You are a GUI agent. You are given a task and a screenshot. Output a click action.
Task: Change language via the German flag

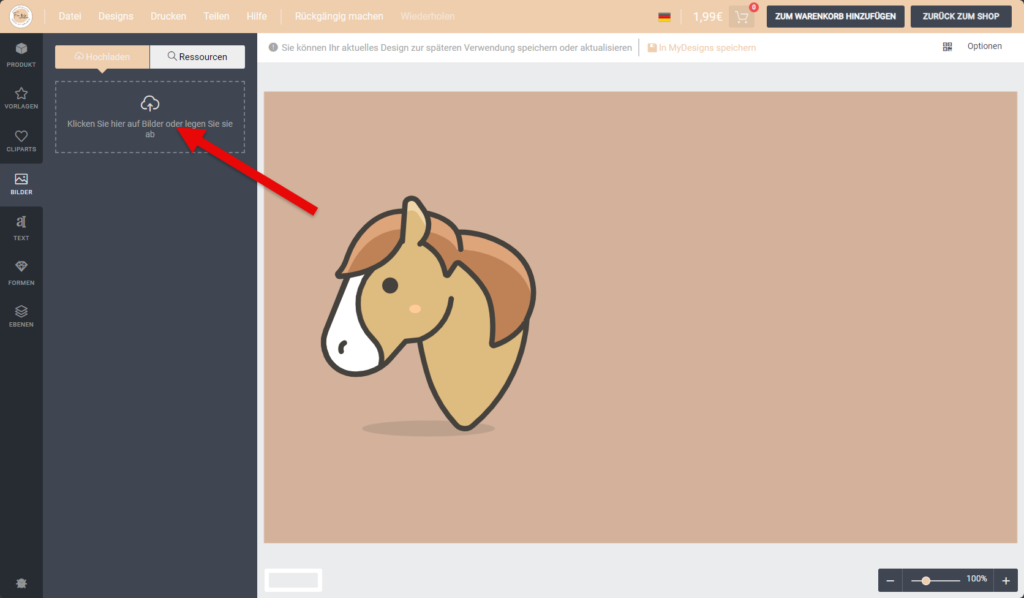click(664, 17)
